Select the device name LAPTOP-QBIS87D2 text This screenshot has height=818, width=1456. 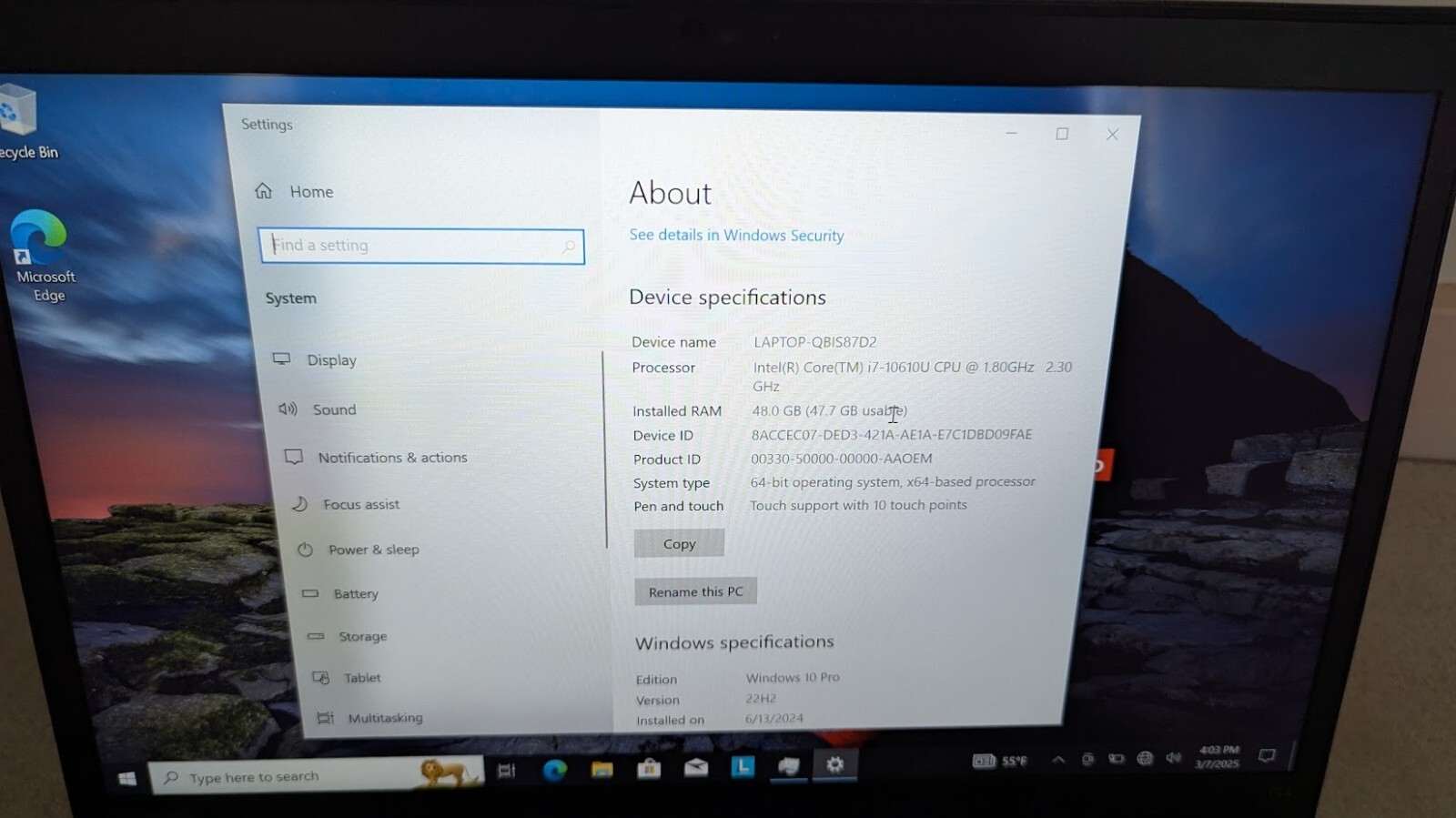814,342
